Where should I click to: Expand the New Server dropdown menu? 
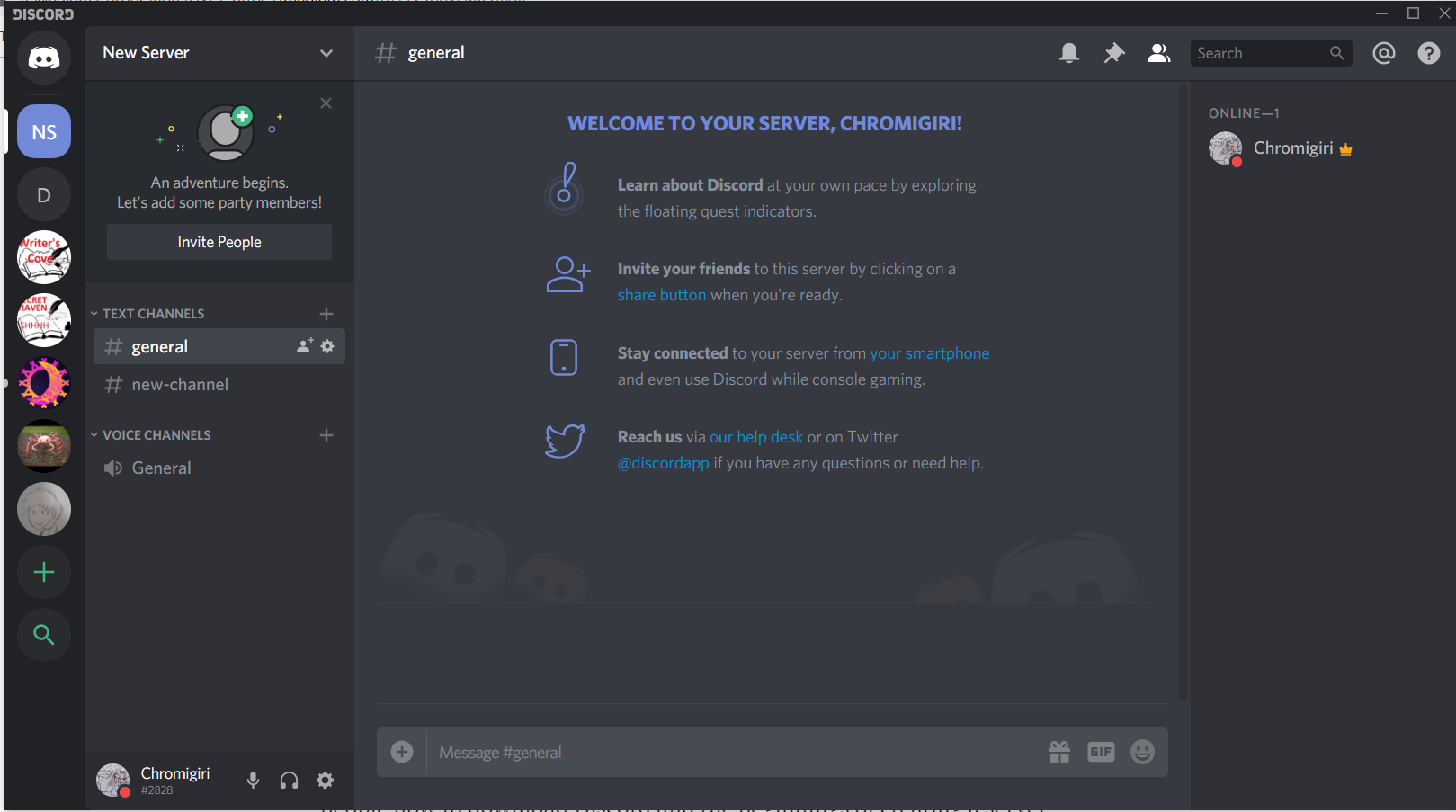[x=326, y=53]
